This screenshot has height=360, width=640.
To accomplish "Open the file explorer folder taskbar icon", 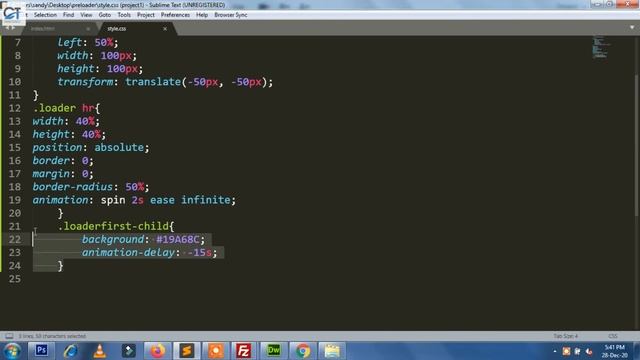I will (x=332, y=351).
